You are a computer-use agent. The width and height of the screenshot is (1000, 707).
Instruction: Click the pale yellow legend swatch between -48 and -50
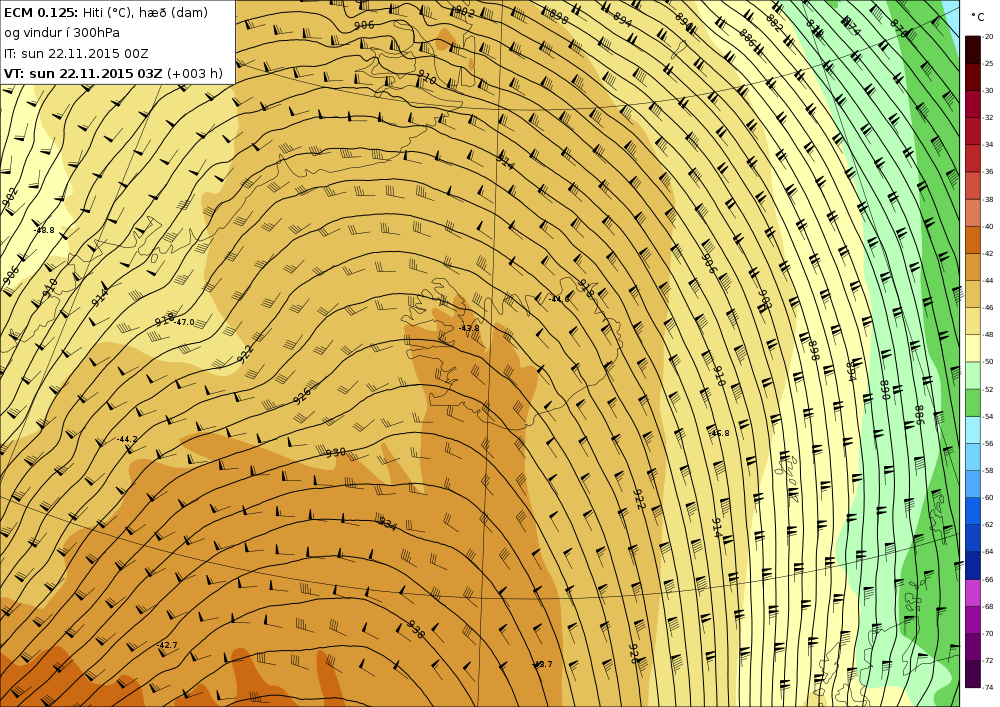pos(973,349)
